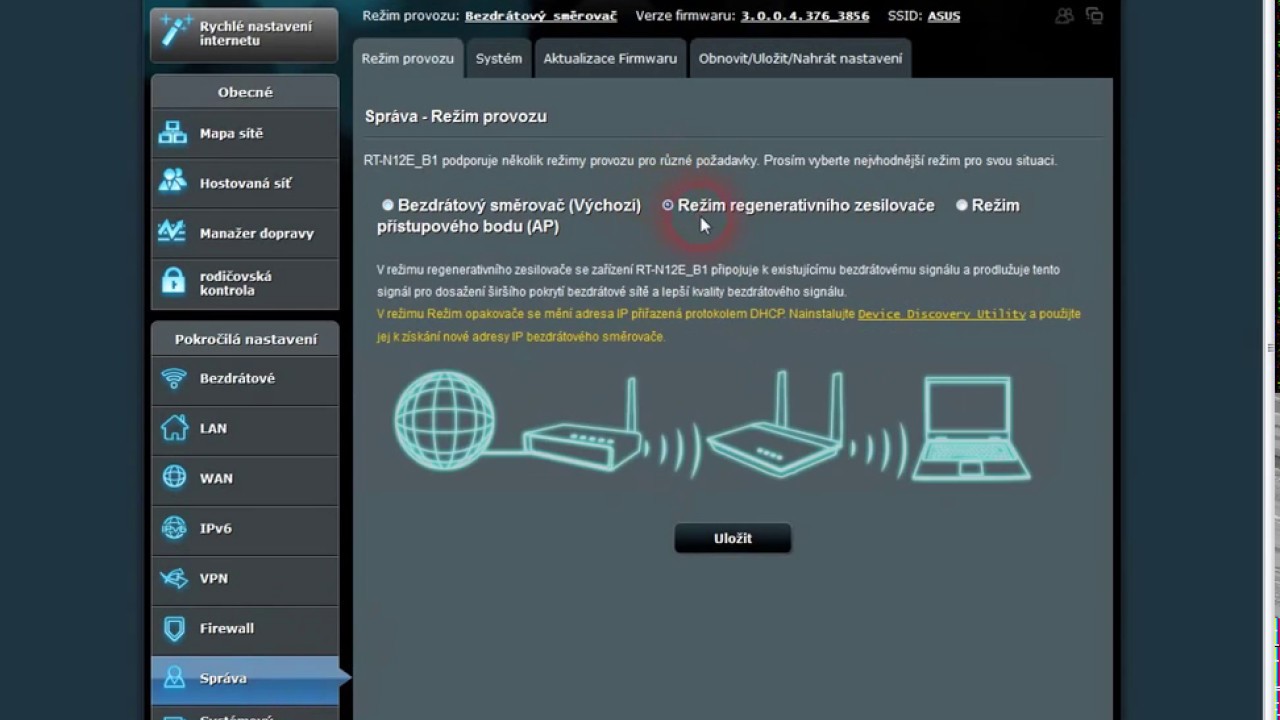
Task: Open the Rychlé nastavení internetu wizard icon
Action: 175,31
